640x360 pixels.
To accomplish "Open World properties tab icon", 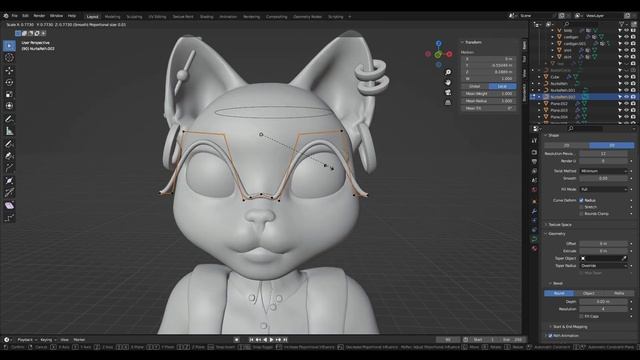I will click(x=534, y=190).
